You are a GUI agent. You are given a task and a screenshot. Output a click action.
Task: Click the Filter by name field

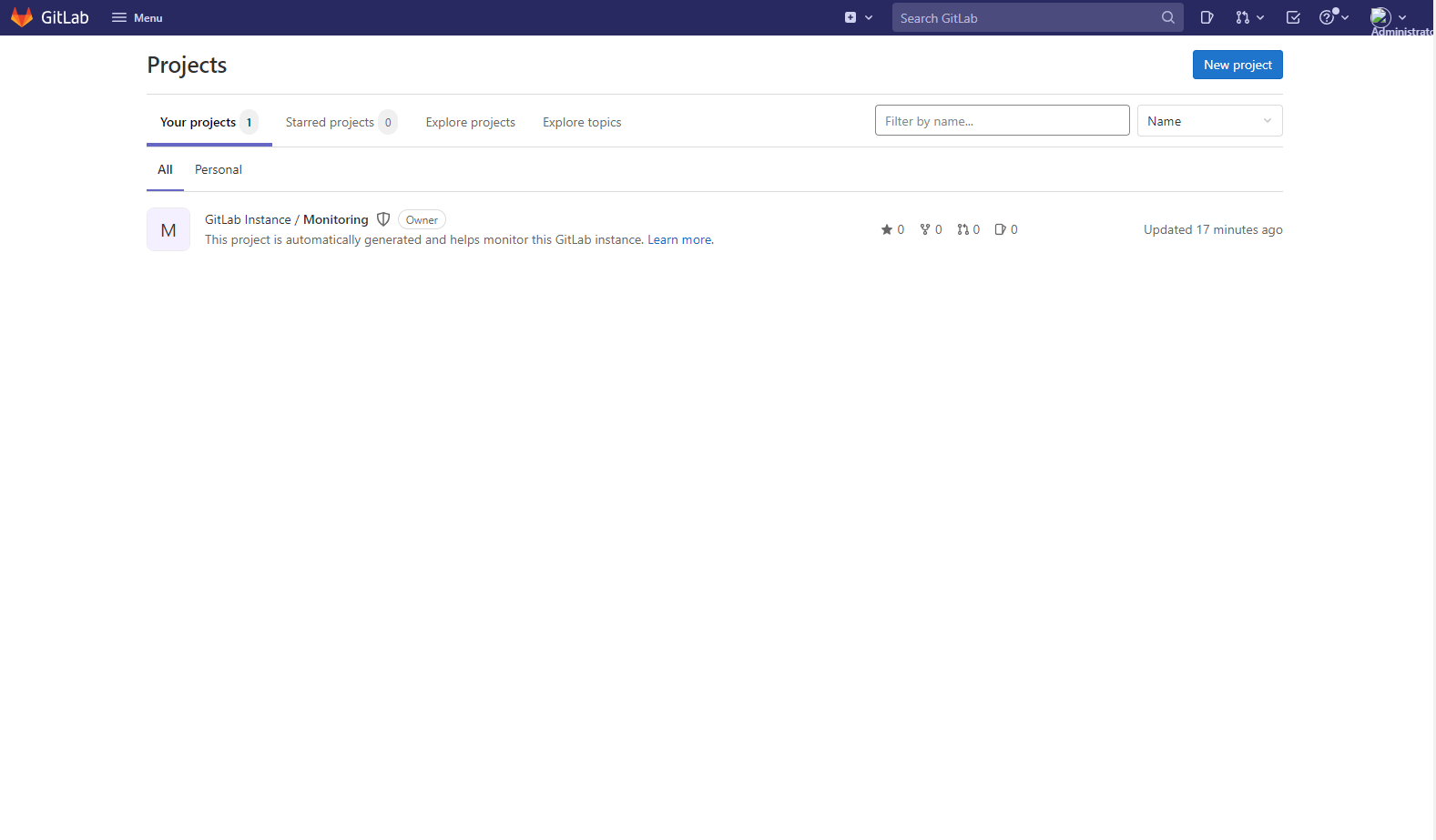(x=1002, y=120)
